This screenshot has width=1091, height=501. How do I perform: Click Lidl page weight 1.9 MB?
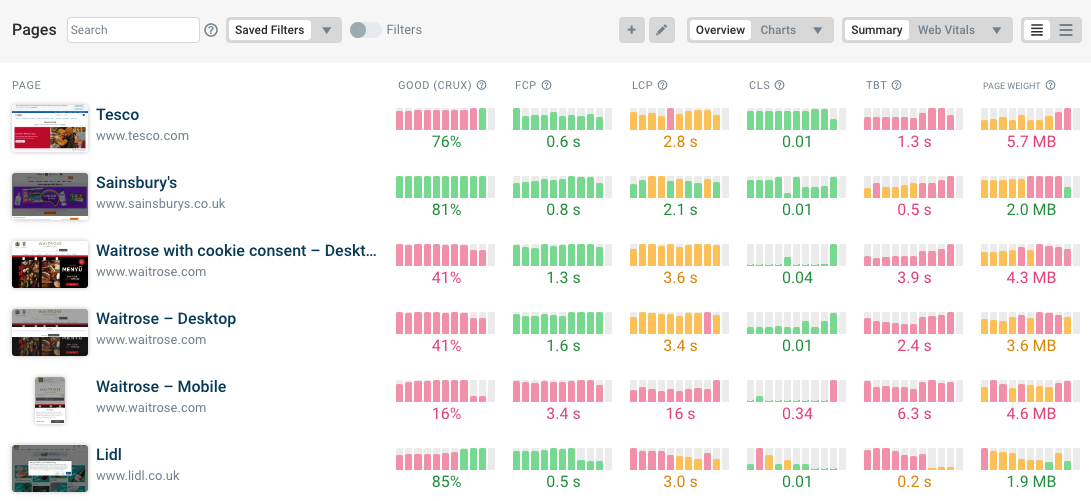click(x=1030, y=482)
